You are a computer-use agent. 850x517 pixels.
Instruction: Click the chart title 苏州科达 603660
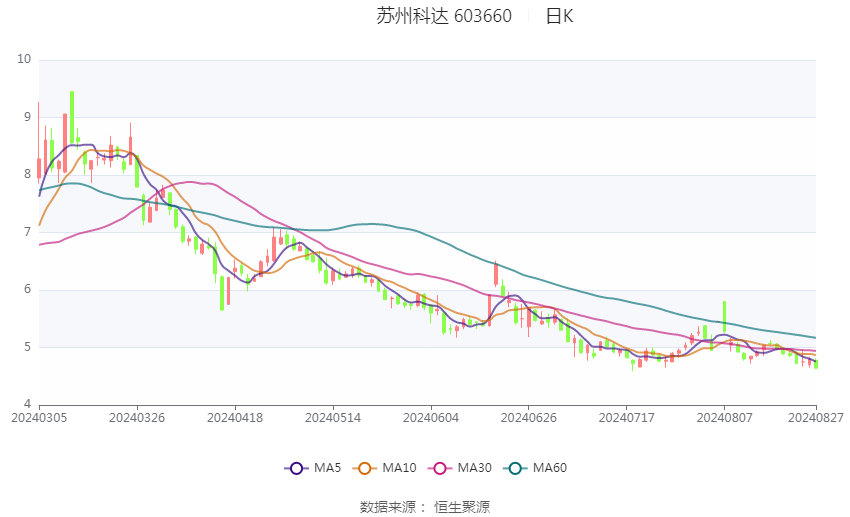click(x=444, y=16)
